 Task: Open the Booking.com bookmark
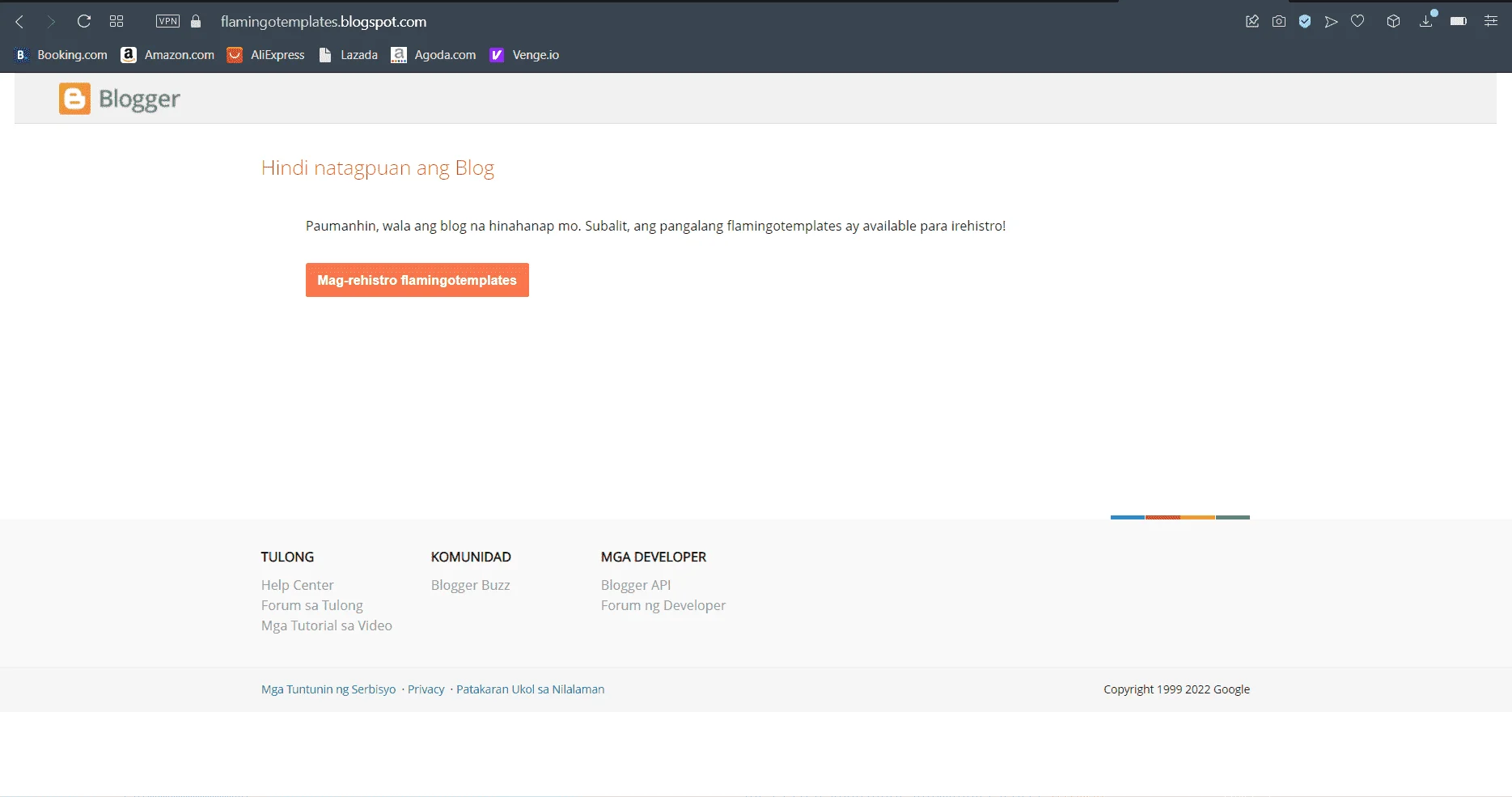61,55
